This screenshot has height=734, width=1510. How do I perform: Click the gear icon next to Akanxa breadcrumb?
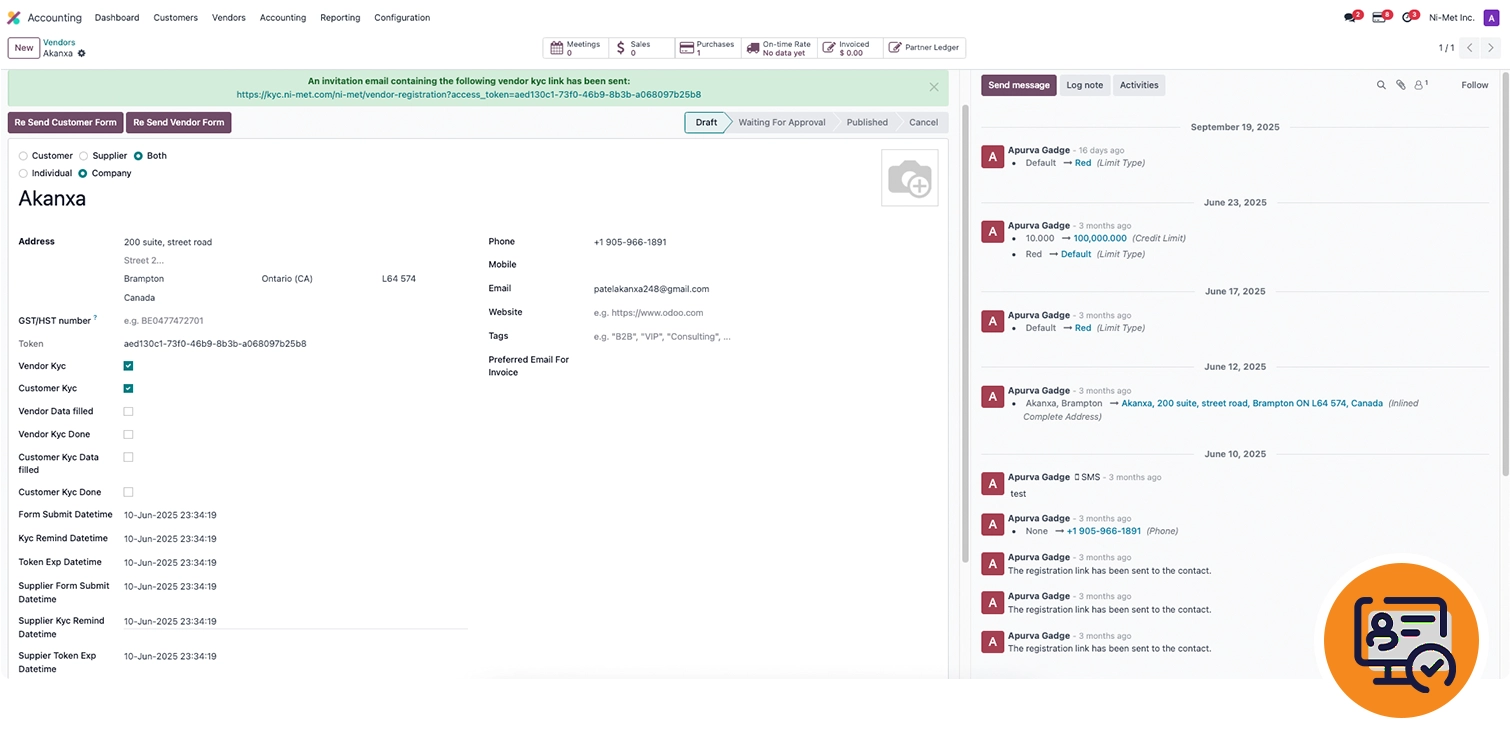click(x=82, y=54)
